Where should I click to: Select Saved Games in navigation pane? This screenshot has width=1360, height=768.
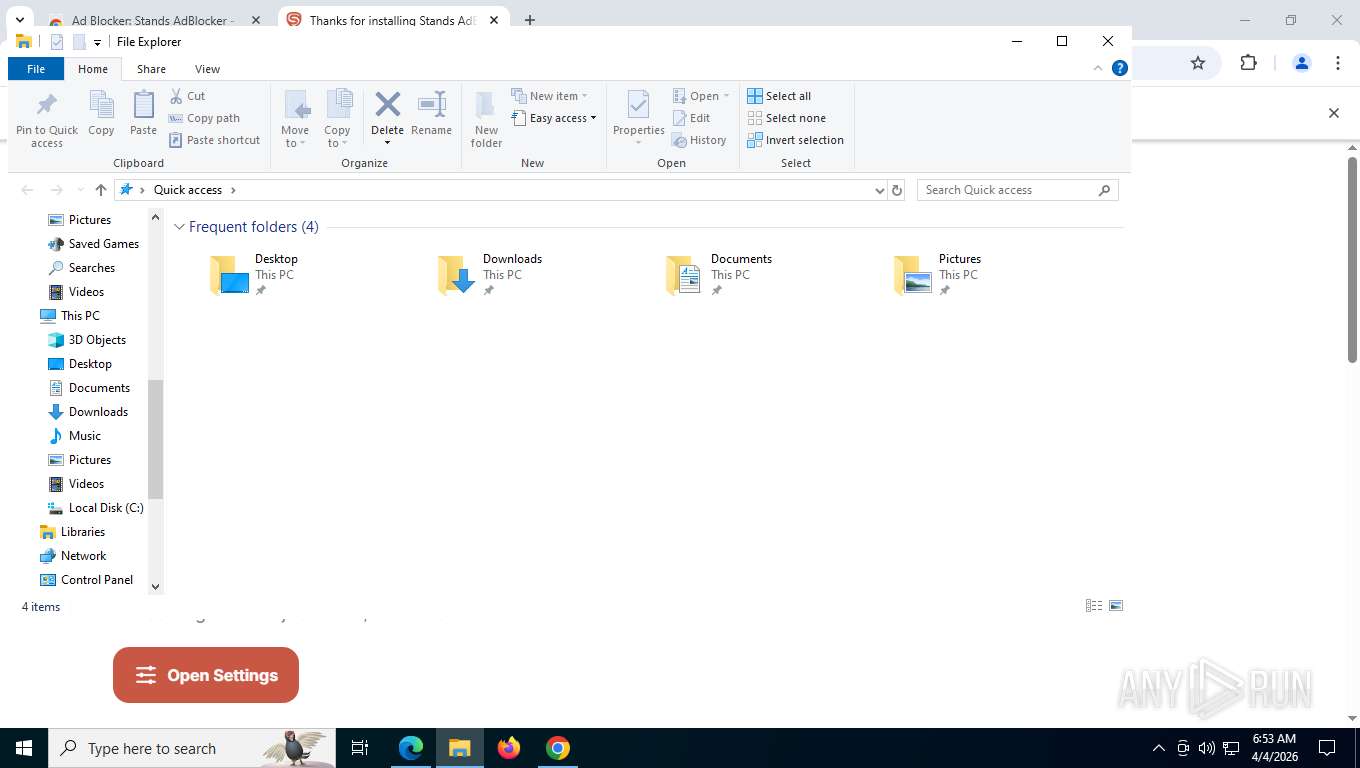pos(104,244)
